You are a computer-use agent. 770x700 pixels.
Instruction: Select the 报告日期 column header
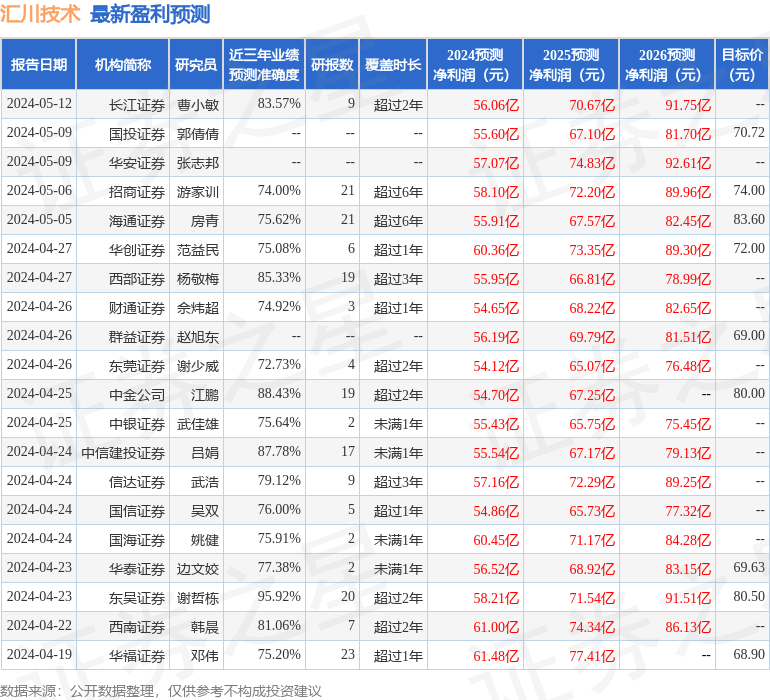pos(39,64)
